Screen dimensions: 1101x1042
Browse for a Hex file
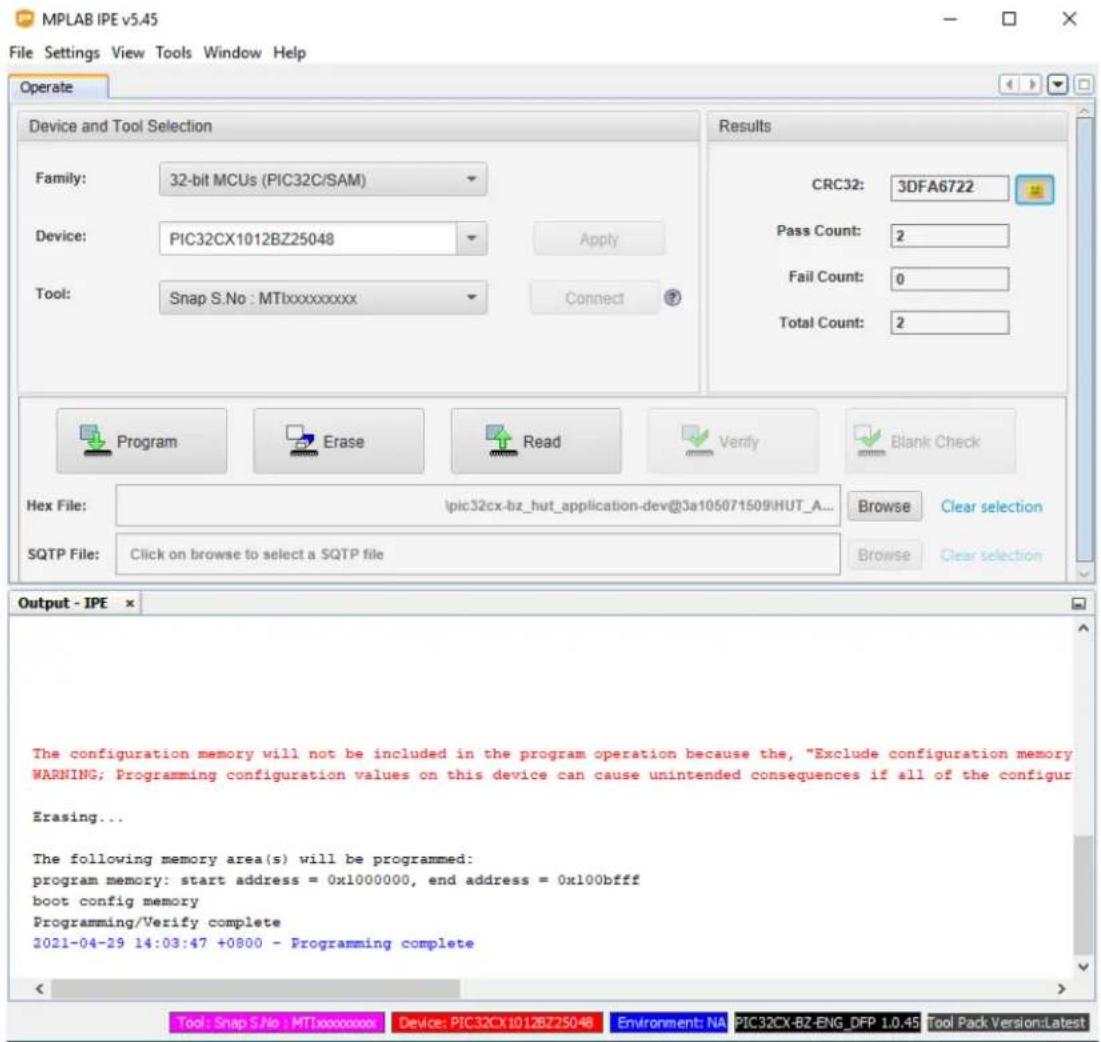pyautogui.click(x=884, y=506)
